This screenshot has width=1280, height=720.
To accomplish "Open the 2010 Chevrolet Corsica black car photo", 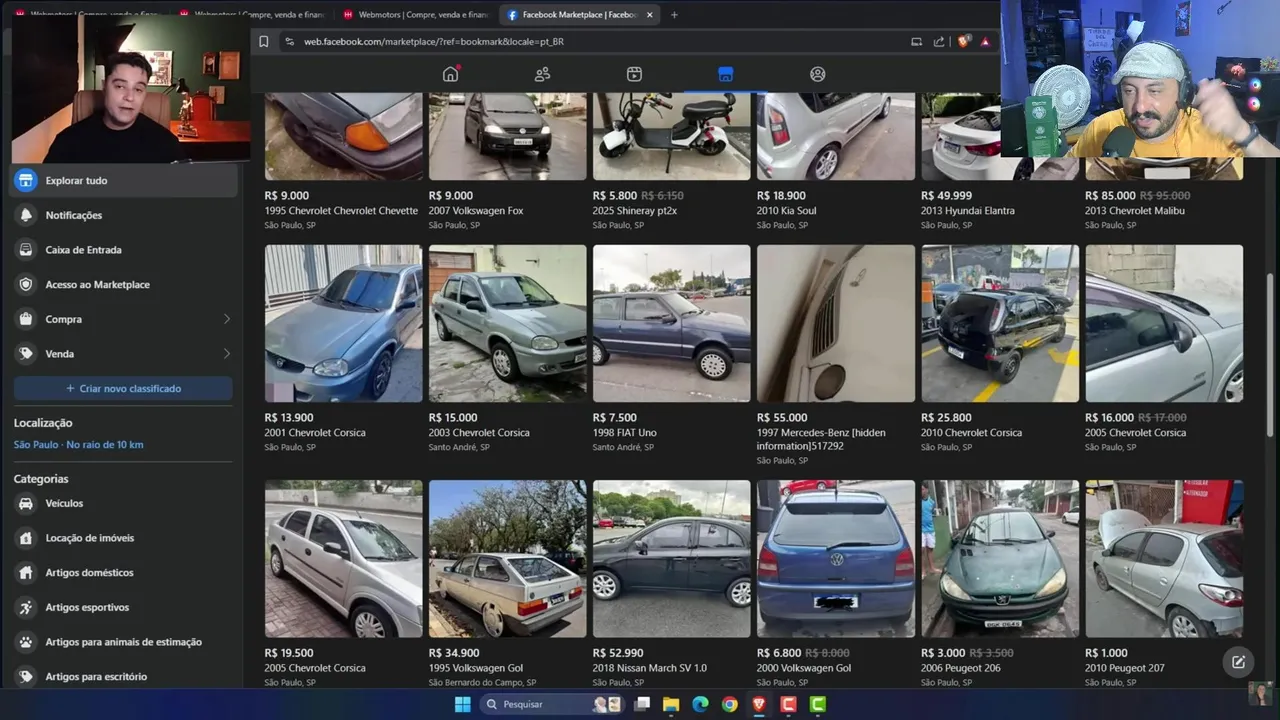I will (x=1000, y=324).
